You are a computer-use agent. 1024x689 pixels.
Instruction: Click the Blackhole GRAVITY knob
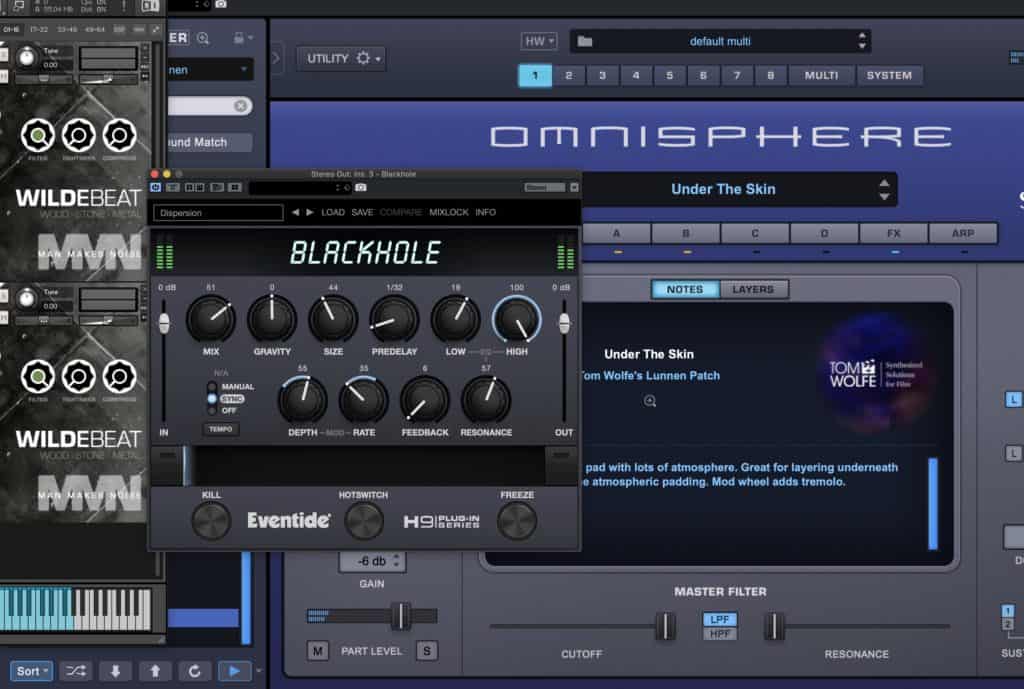[272, 319]
